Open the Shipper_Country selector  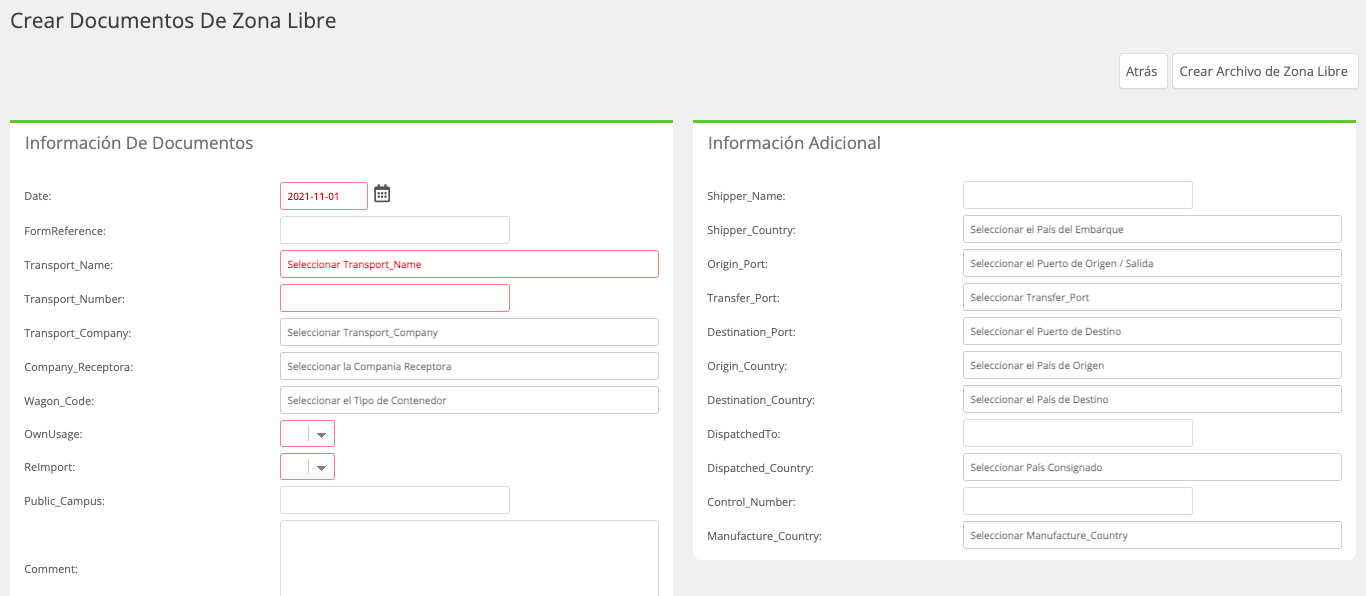coord(1152,229)
